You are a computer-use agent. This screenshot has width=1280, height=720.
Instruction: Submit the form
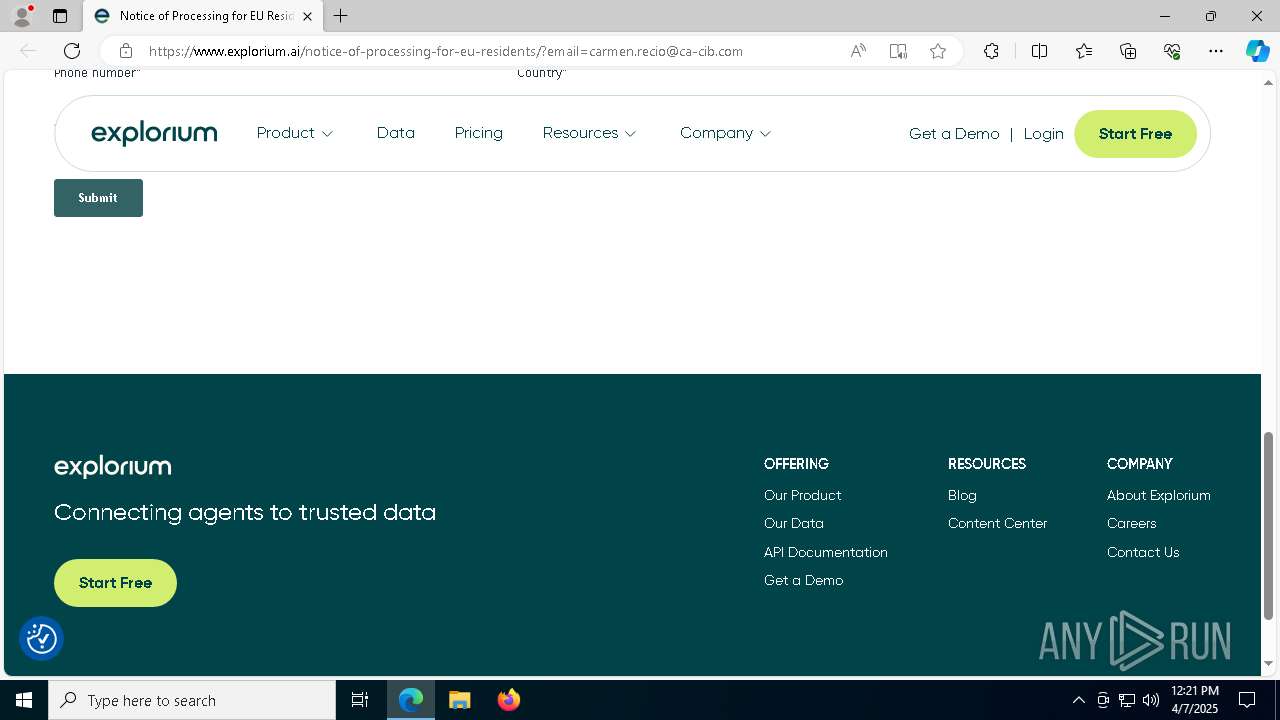pos(98,198)
